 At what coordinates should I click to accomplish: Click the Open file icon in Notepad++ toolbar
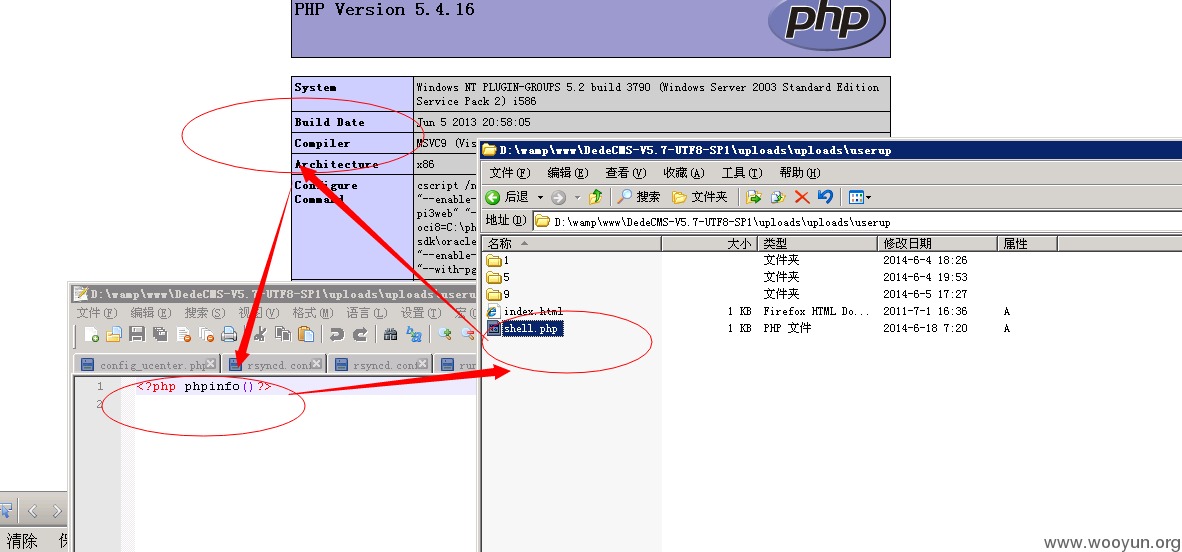pos(114,335)
